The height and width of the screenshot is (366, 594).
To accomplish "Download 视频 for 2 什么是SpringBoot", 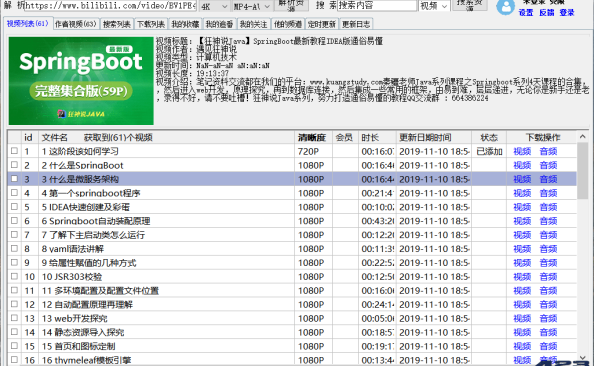I will 522,165.
